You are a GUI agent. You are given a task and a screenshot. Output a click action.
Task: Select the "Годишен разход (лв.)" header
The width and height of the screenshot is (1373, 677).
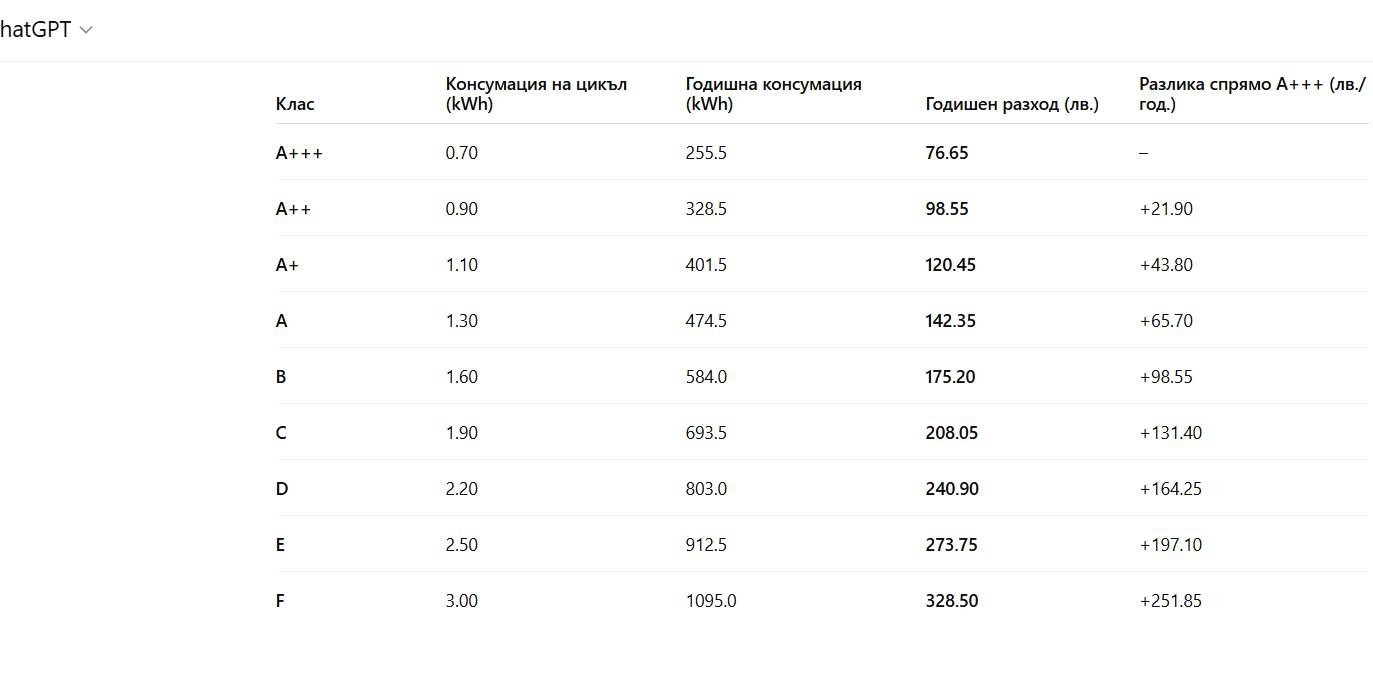[1012, 104]
